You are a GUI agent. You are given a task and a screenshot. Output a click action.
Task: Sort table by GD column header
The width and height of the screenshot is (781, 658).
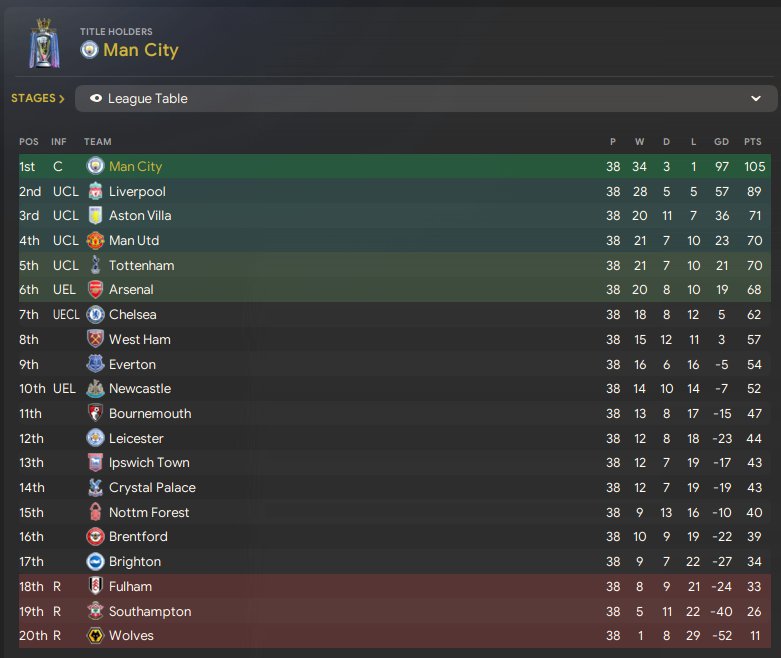coord(721,141)
